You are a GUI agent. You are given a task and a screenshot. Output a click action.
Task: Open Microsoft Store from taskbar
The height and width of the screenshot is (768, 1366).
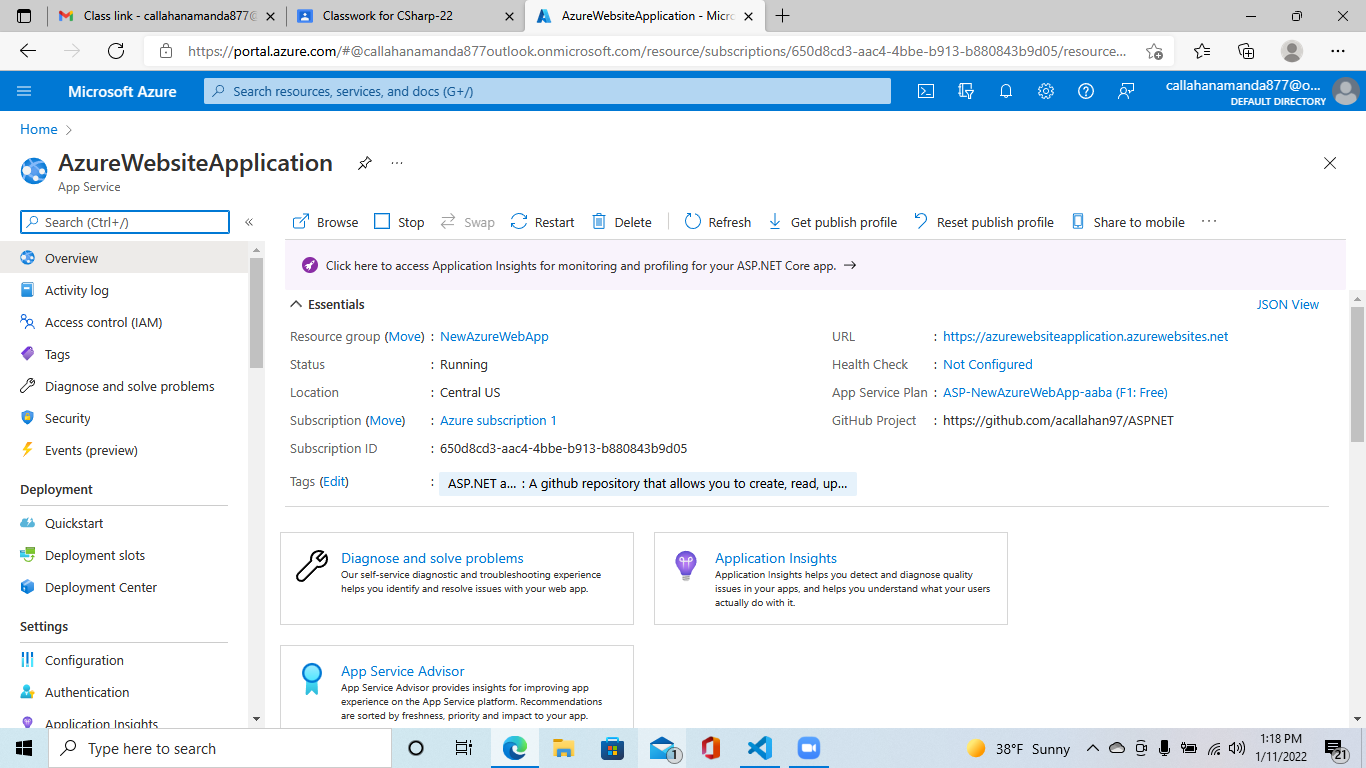click(x=612, y=748)
